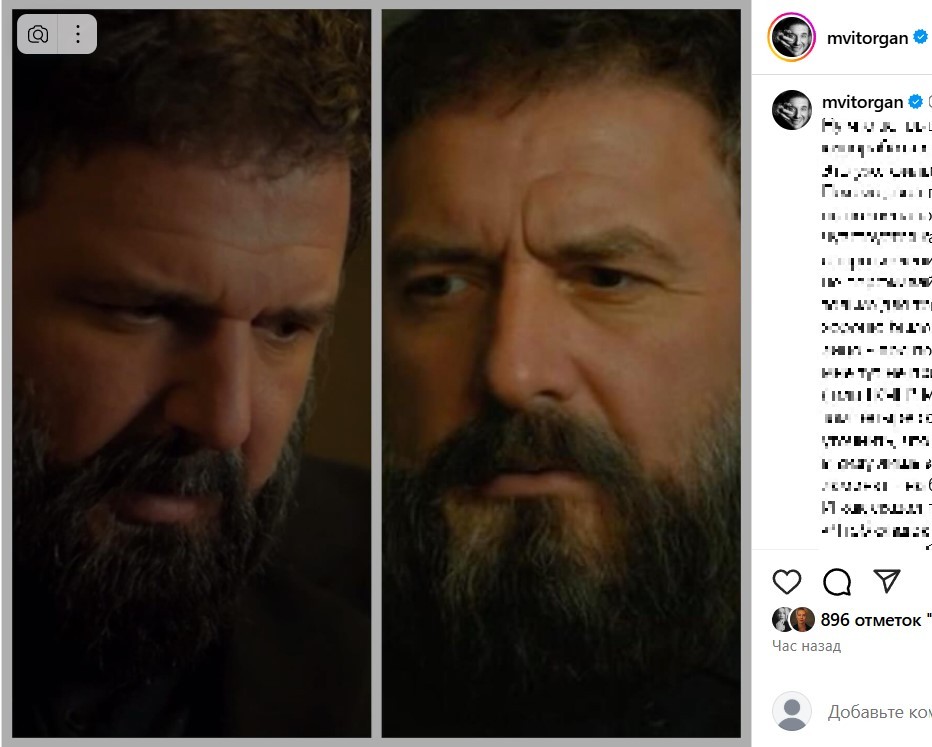Click the comment speech bubble icon
This screenshot has width=932, height=747.
pyautogui.click(x=837, y=581)
